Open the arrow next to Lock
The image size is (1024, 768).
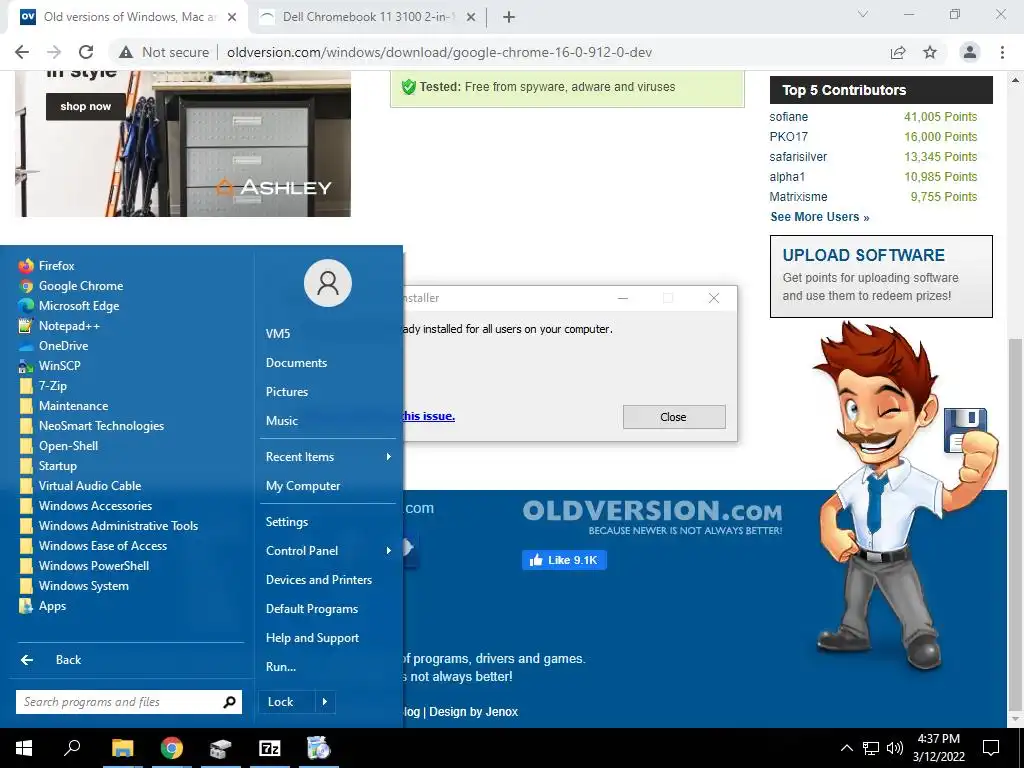325,702
